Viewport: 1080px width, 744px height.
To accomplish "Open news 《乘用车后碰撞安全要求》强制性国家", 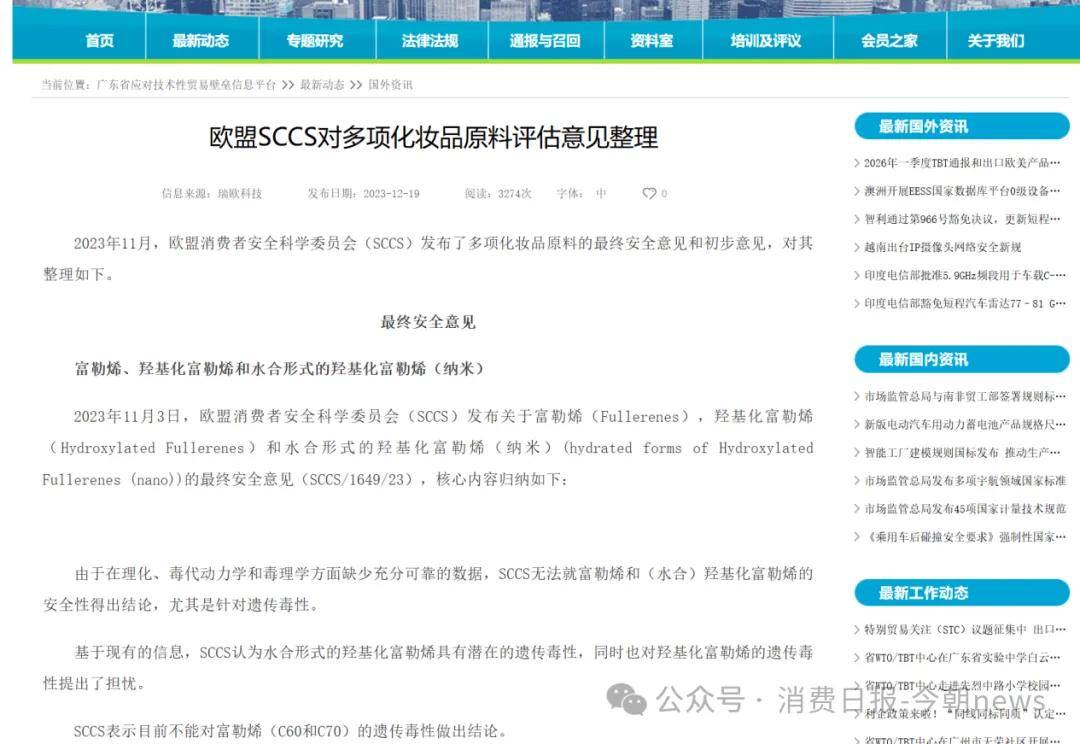I will pos(964,537).
